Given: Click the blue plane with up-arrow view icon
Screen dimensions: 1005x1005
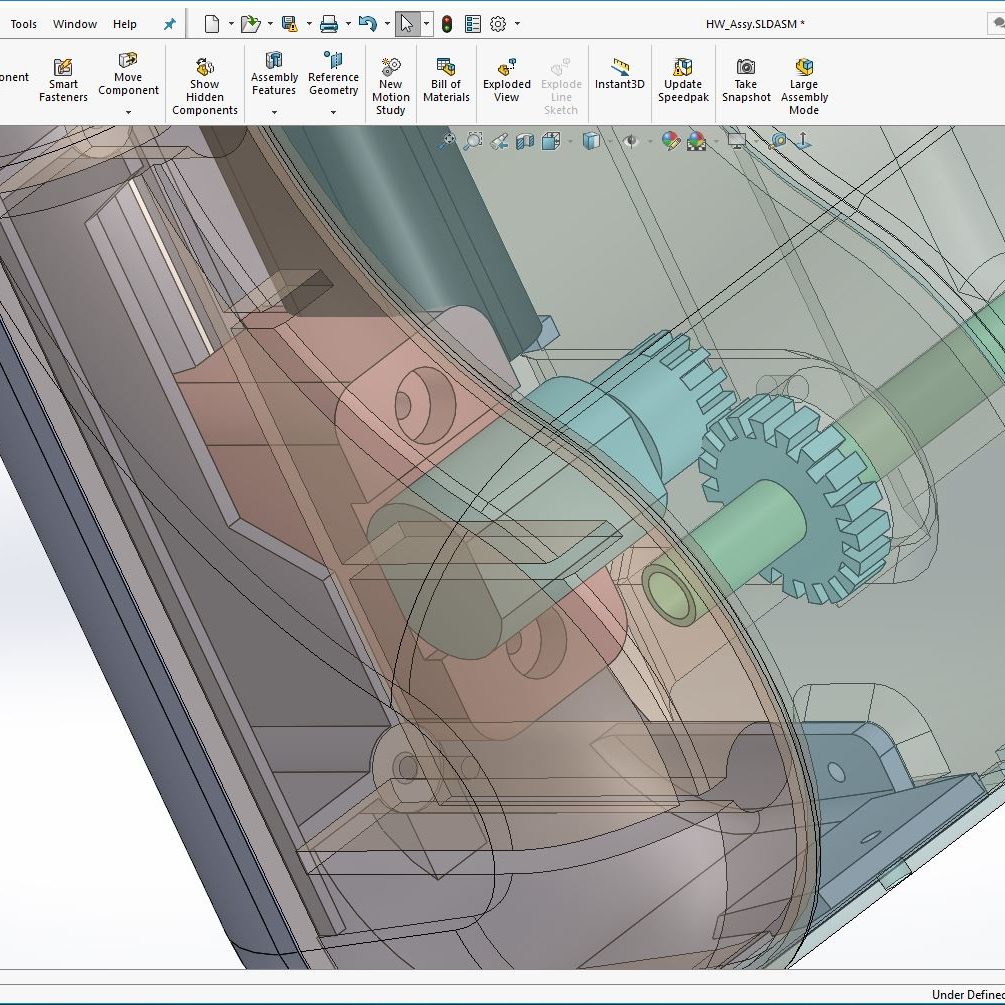Looking at the screenshot, I should click(803, 140).
